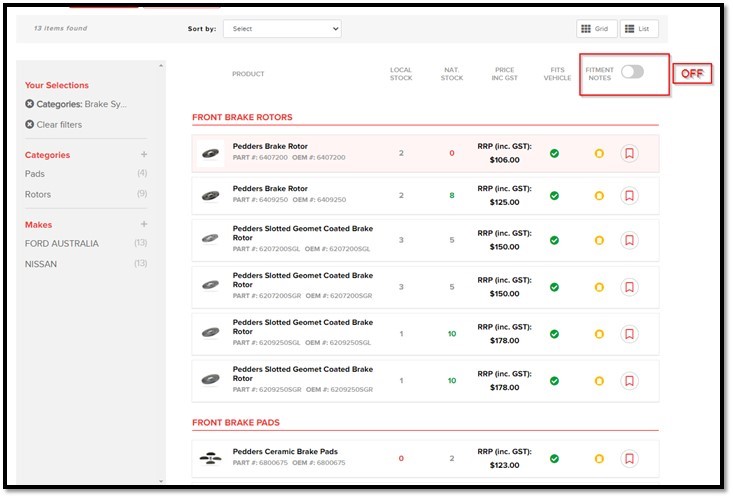
Task: Click fits-vehicle green check for rotor 6407200
Action: pos(554,153)
